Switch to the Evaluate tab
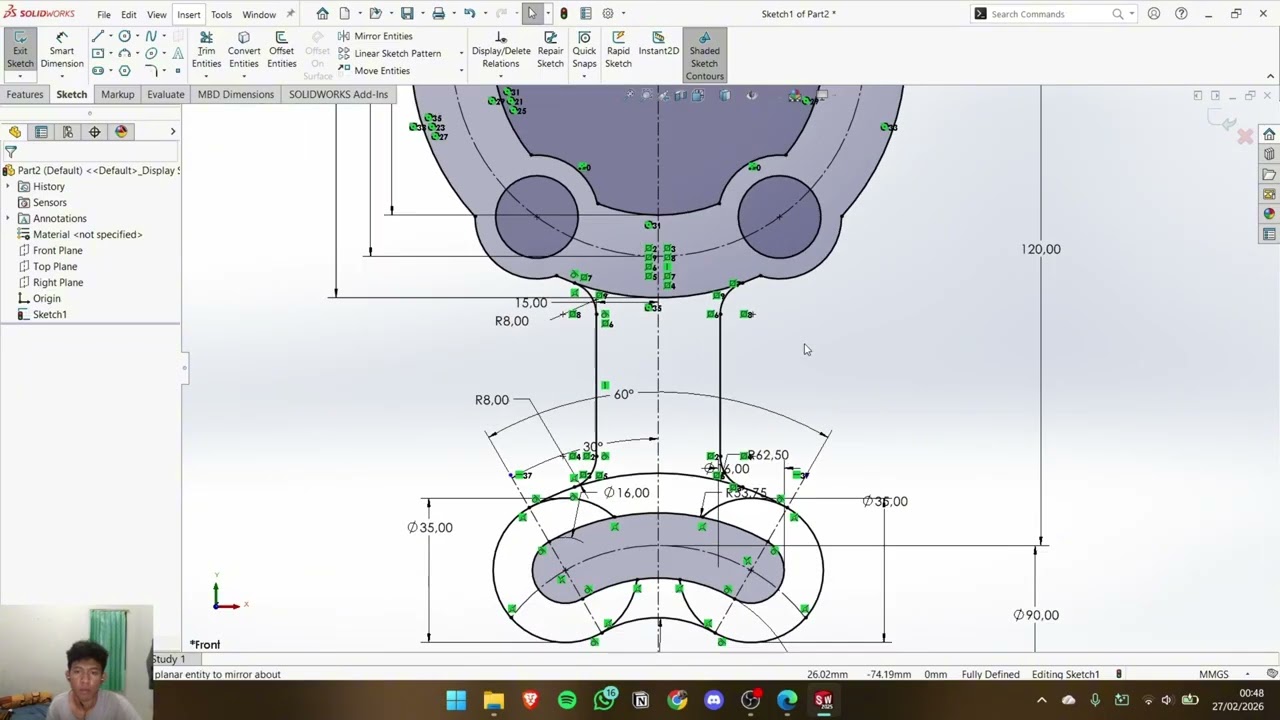The image size is (1280, 720). 166,94
